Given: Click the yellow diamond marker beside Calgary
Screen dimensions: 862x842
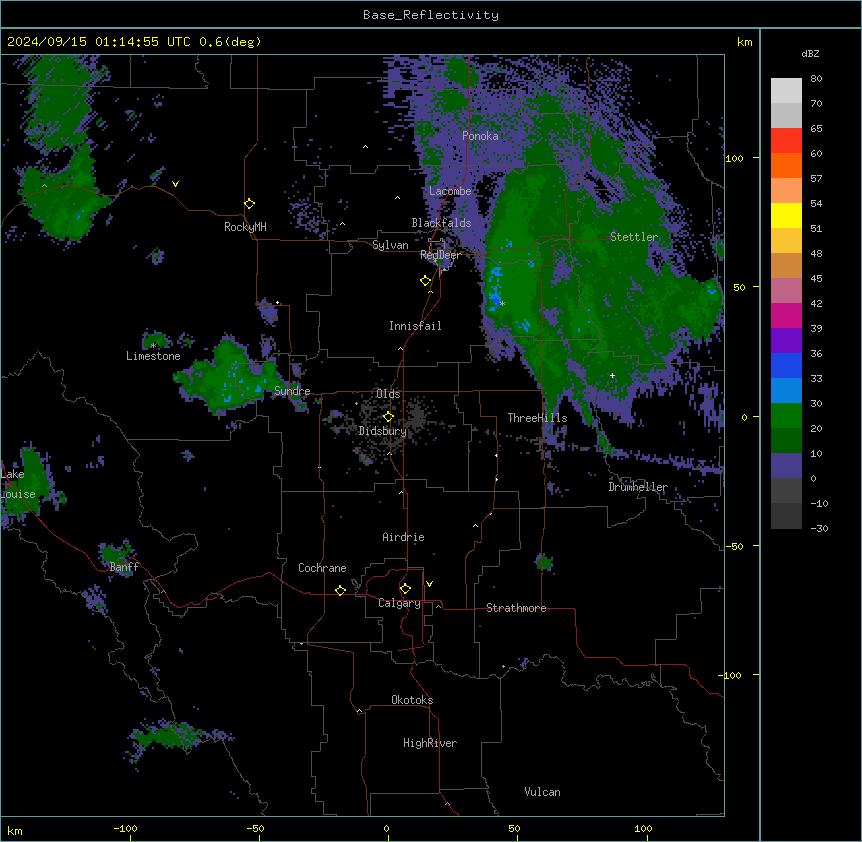Looking at the screenshot, I should 405,589.
